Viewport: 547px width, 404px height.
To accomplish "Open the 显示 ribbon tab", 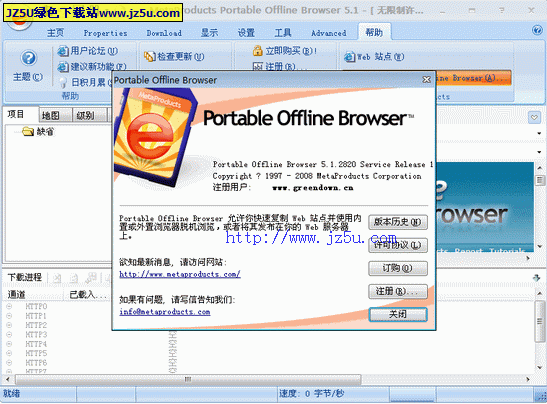I will (209, 33).
